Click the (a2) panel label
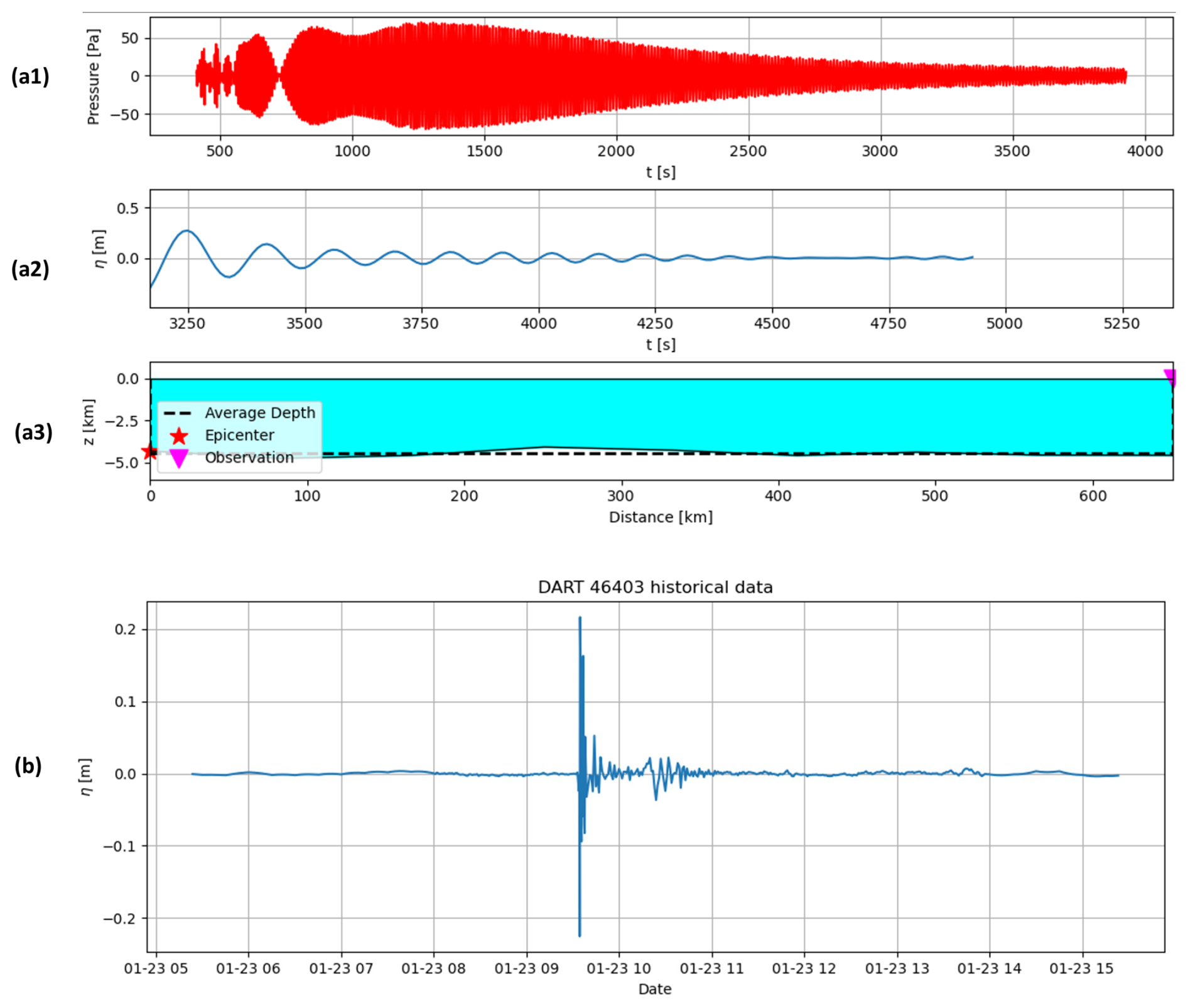This screenshot has width=1188, height=1008. tap(30, 269)
